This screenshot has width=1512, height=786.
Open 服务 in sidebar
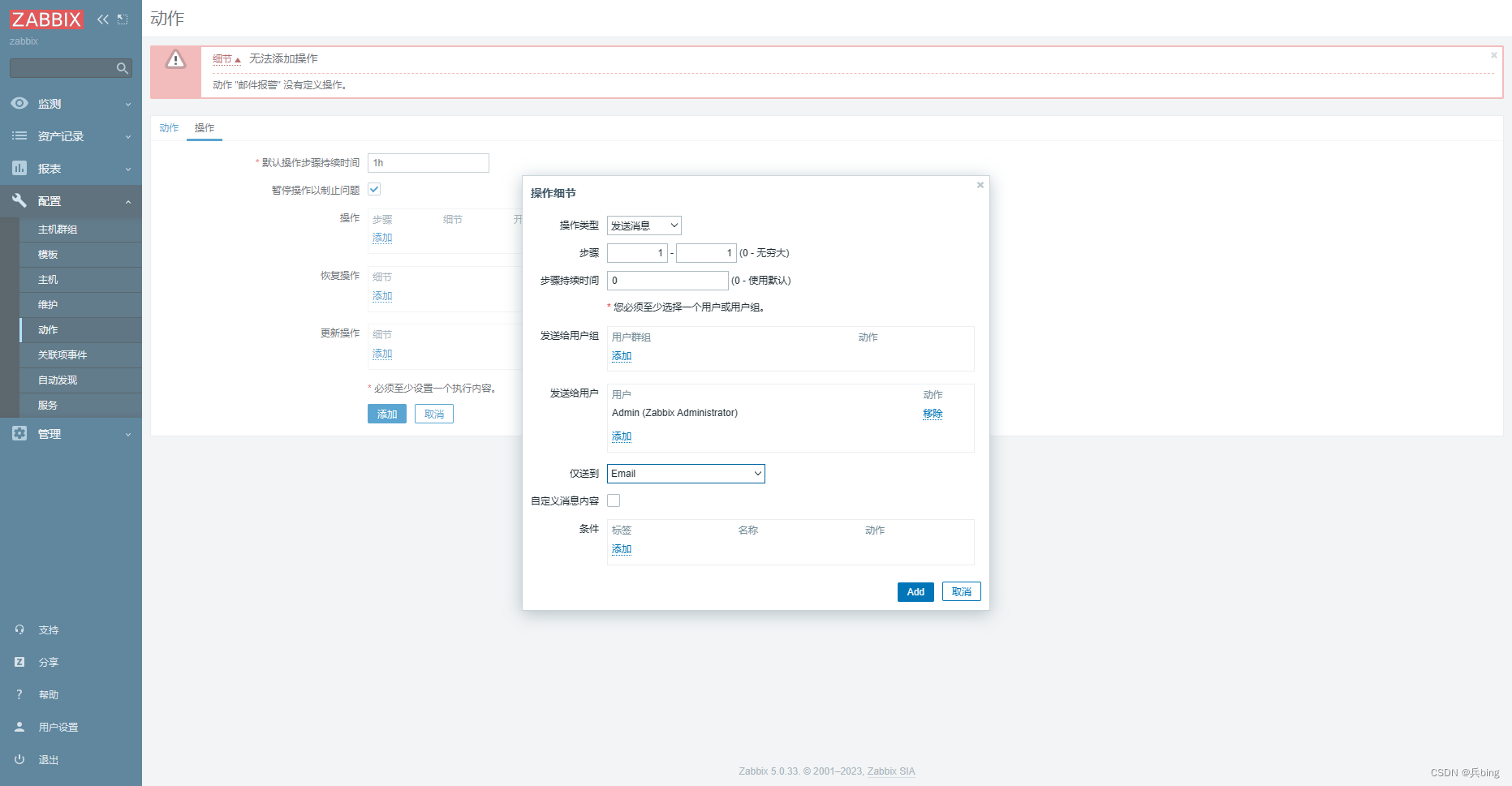click(x=81, y=406)
